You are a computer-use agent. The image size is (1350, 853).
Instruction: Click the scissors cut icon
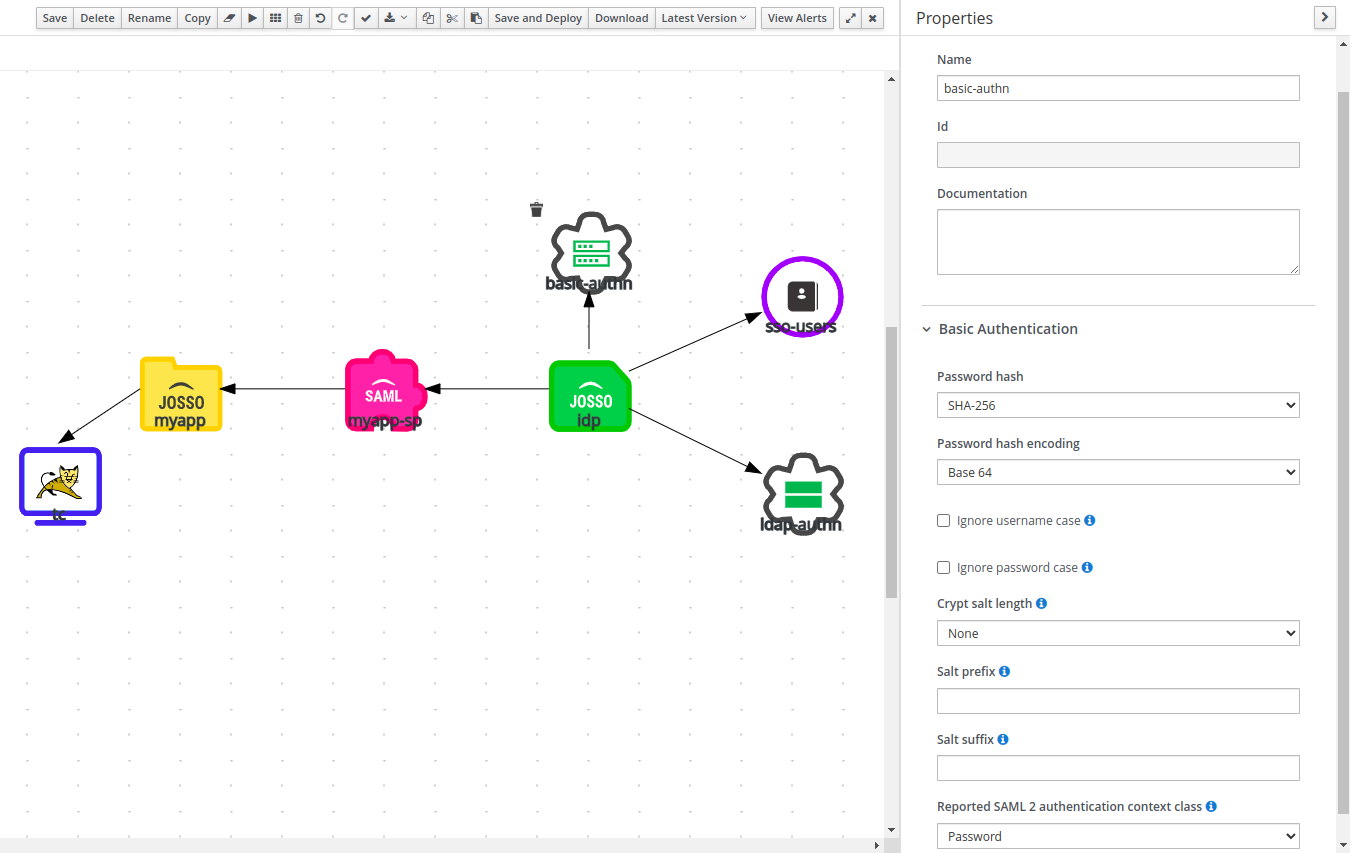pyautogui.click(x=452, y=18)
